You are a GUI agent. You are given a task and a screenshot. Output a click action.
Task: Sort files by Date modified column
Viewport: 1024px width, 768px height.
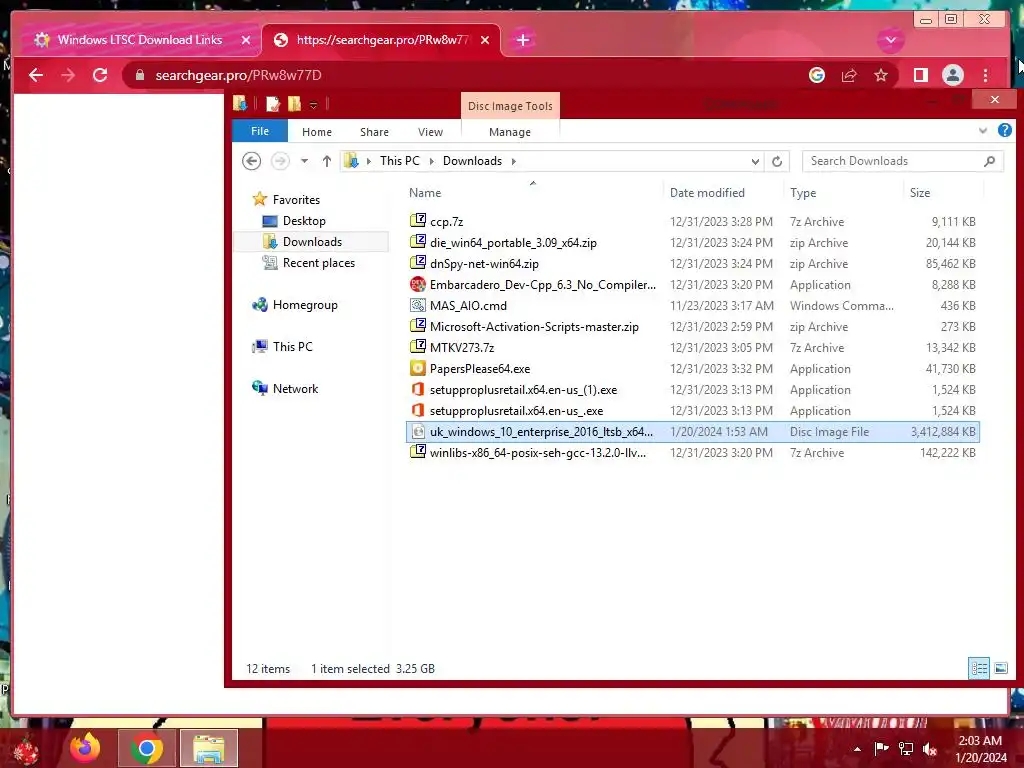(x=707, y=193)
